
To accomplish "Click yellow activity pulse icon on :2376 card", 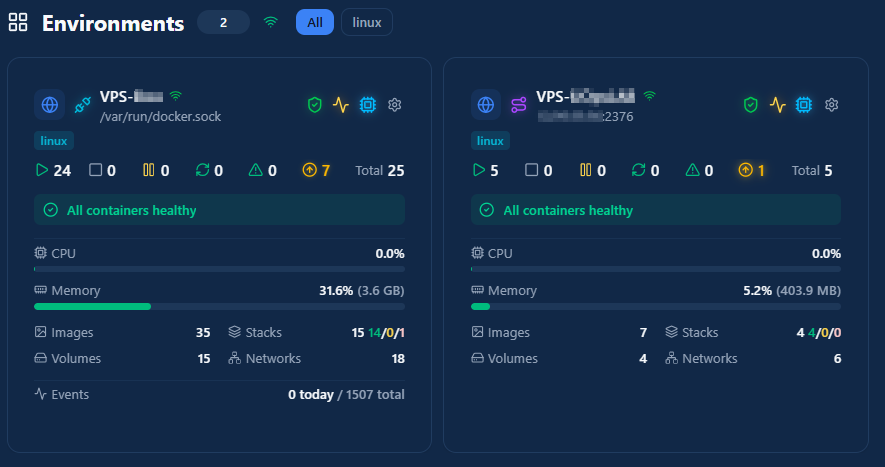I will point(778,105).
